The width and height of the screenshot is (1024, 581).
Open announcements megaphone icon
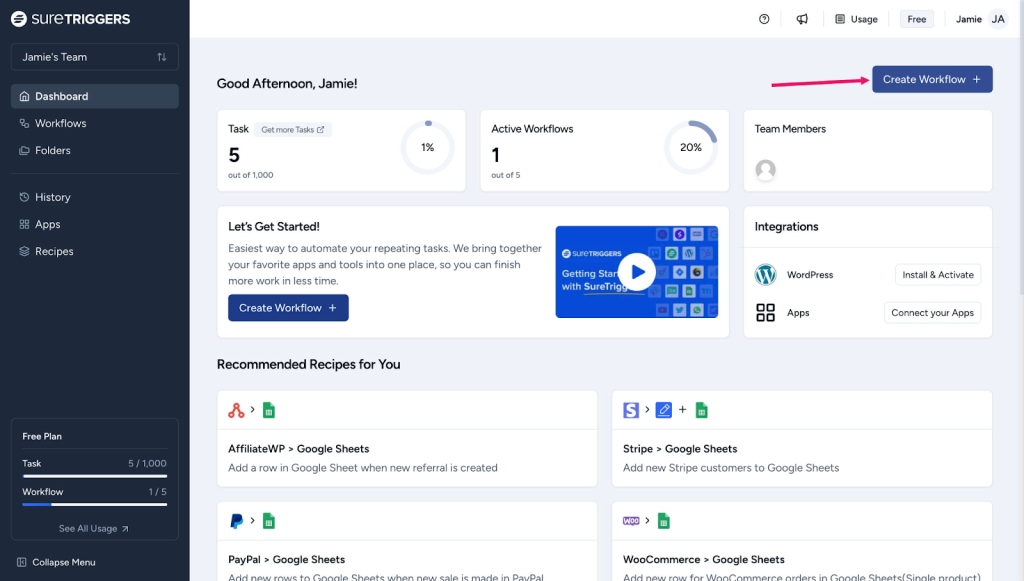pos(802,19)
